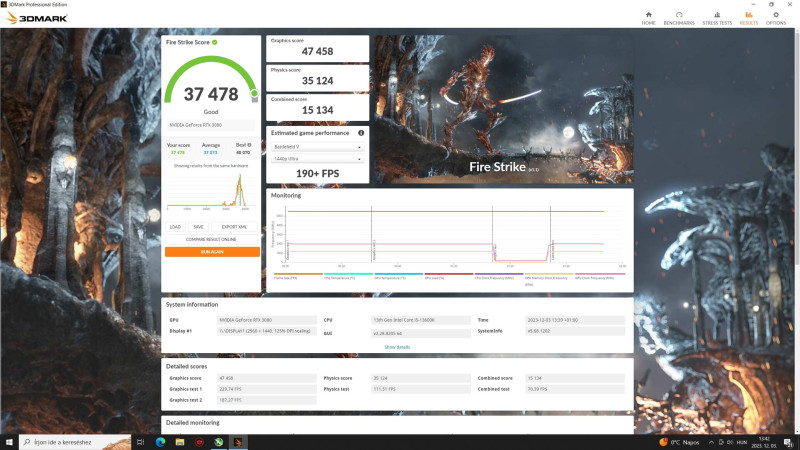Click the Graphics score 47 458 card

click(x=317, y=48)
